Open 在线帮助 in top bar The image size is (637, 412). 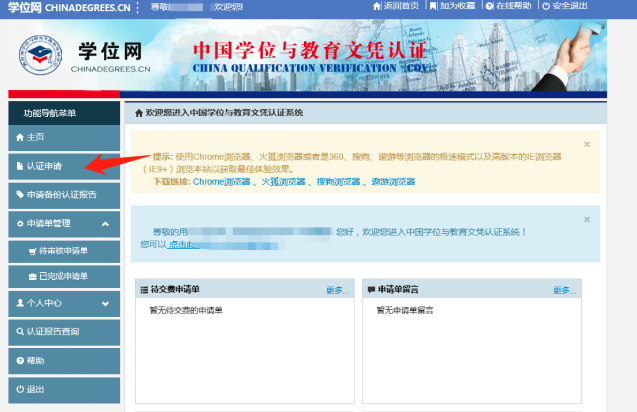pos(514,6)
